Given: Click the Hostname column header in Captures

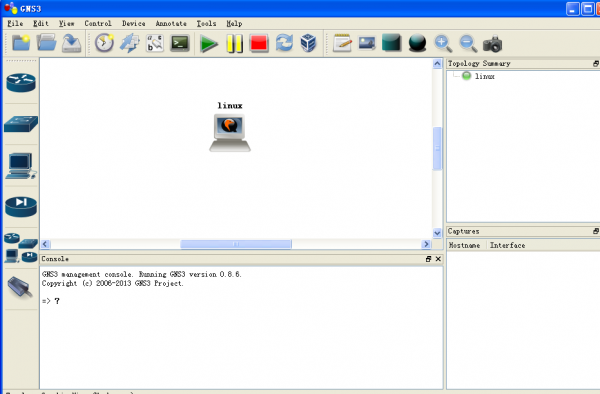Looking at the screenshot, I should pyautogui.click(x=466, y=245).
